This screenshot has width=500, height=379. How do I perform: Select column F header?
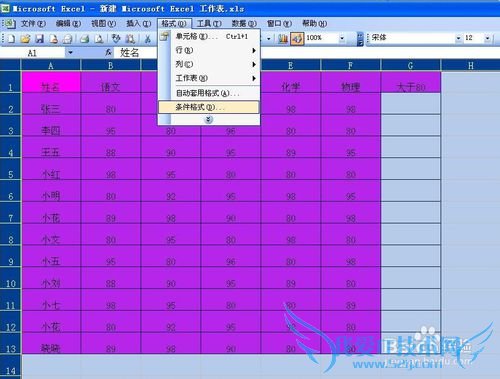(x=350, y=65)
